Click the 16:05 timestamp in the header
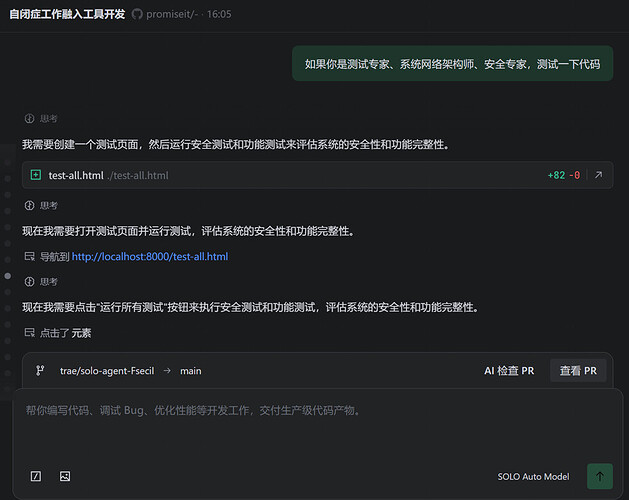 pos(219,14)
